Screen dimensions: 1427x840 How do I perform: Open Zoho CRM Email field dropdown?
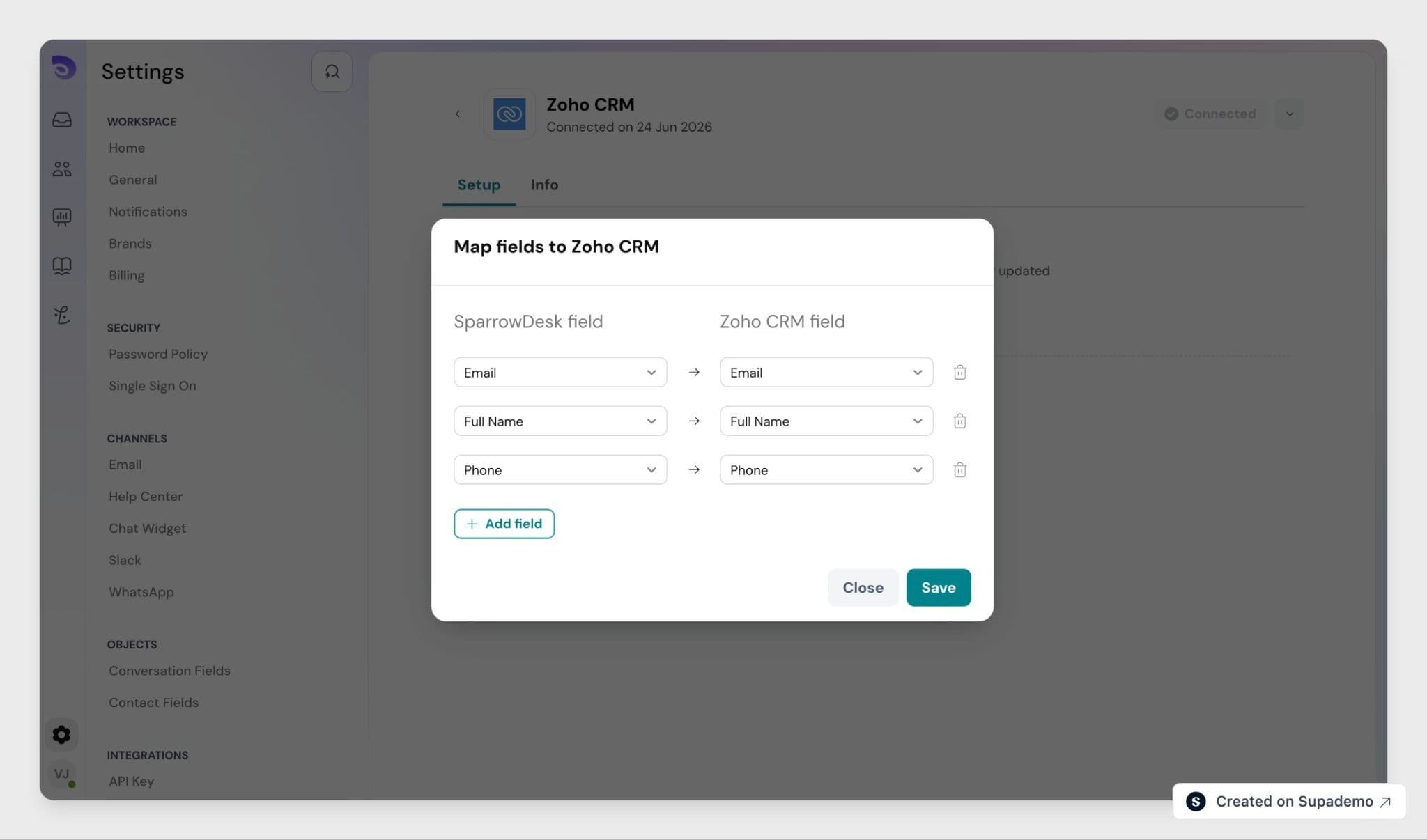826,372
